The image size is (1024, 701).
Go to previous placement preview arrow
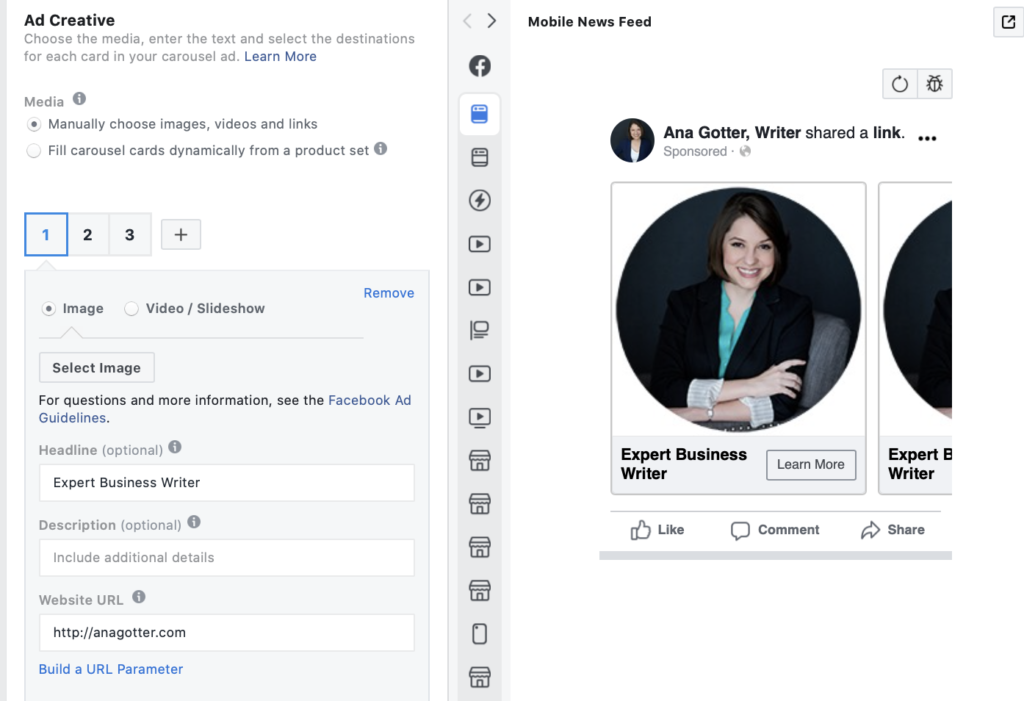point(468,21)
